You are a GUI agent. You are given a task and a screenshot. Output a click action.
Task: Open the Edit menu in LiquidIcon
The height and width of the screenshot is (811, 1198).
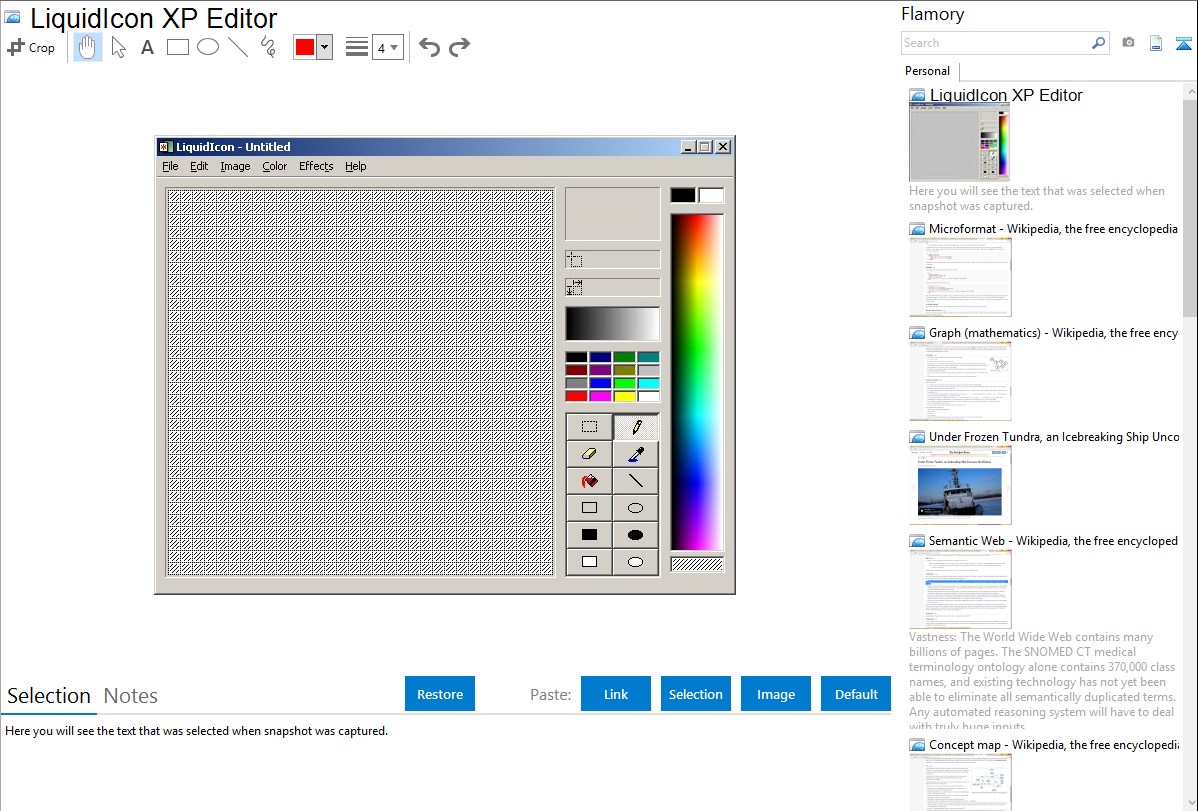(x=199, y=166)
